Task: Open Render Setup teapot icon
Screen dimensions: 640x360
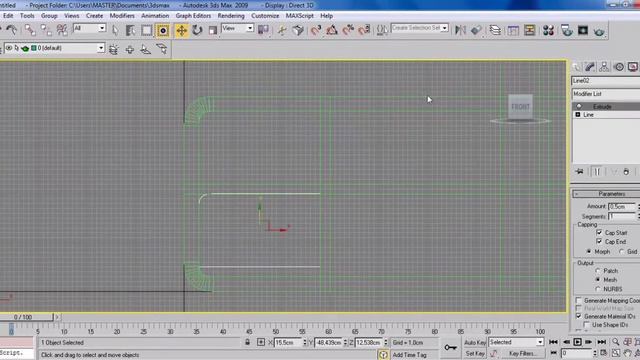Action: coord(567,30)
